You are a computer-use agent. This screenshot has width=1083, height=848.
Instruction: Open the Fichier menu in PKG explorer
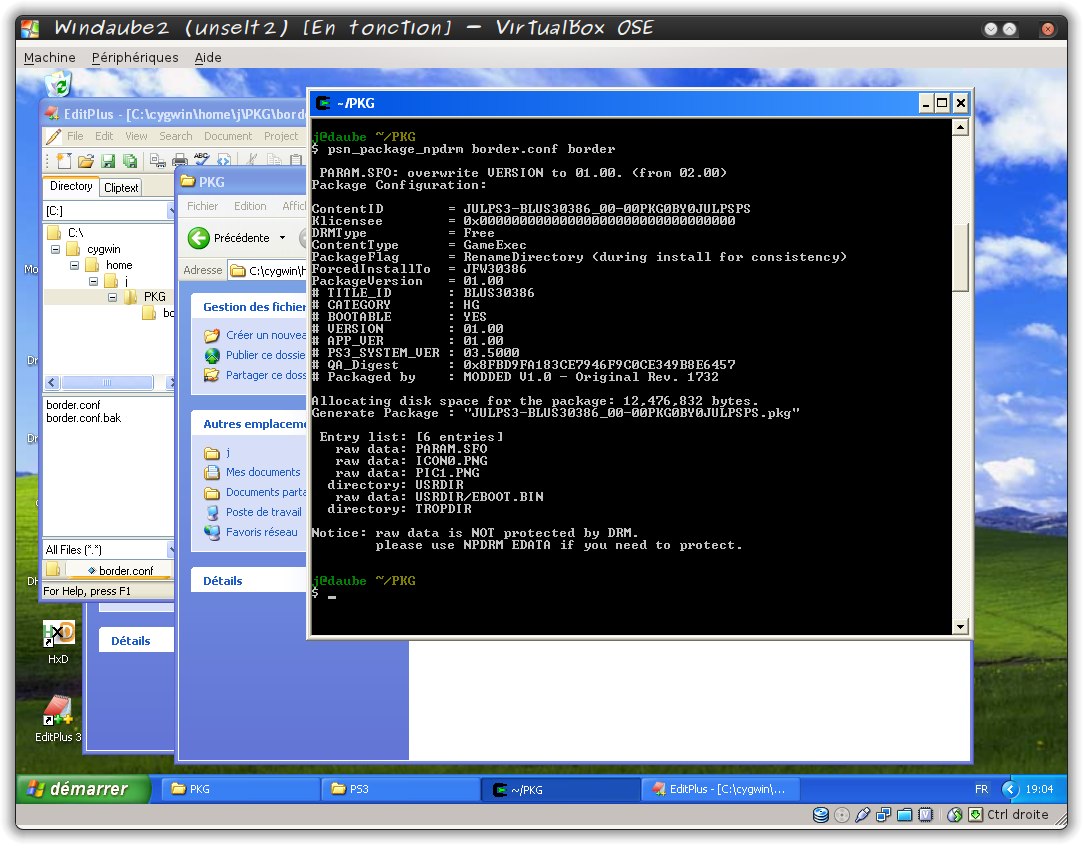click(202, 206)
